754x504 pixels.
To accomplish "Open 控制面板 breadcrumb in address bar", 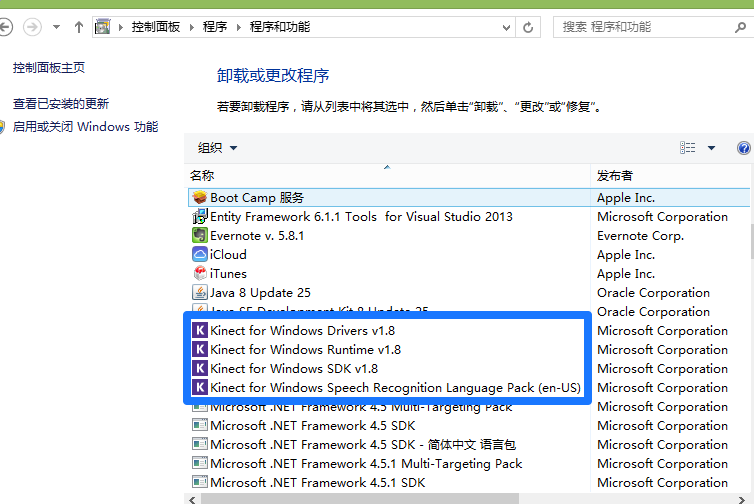I will pos(156,27).
